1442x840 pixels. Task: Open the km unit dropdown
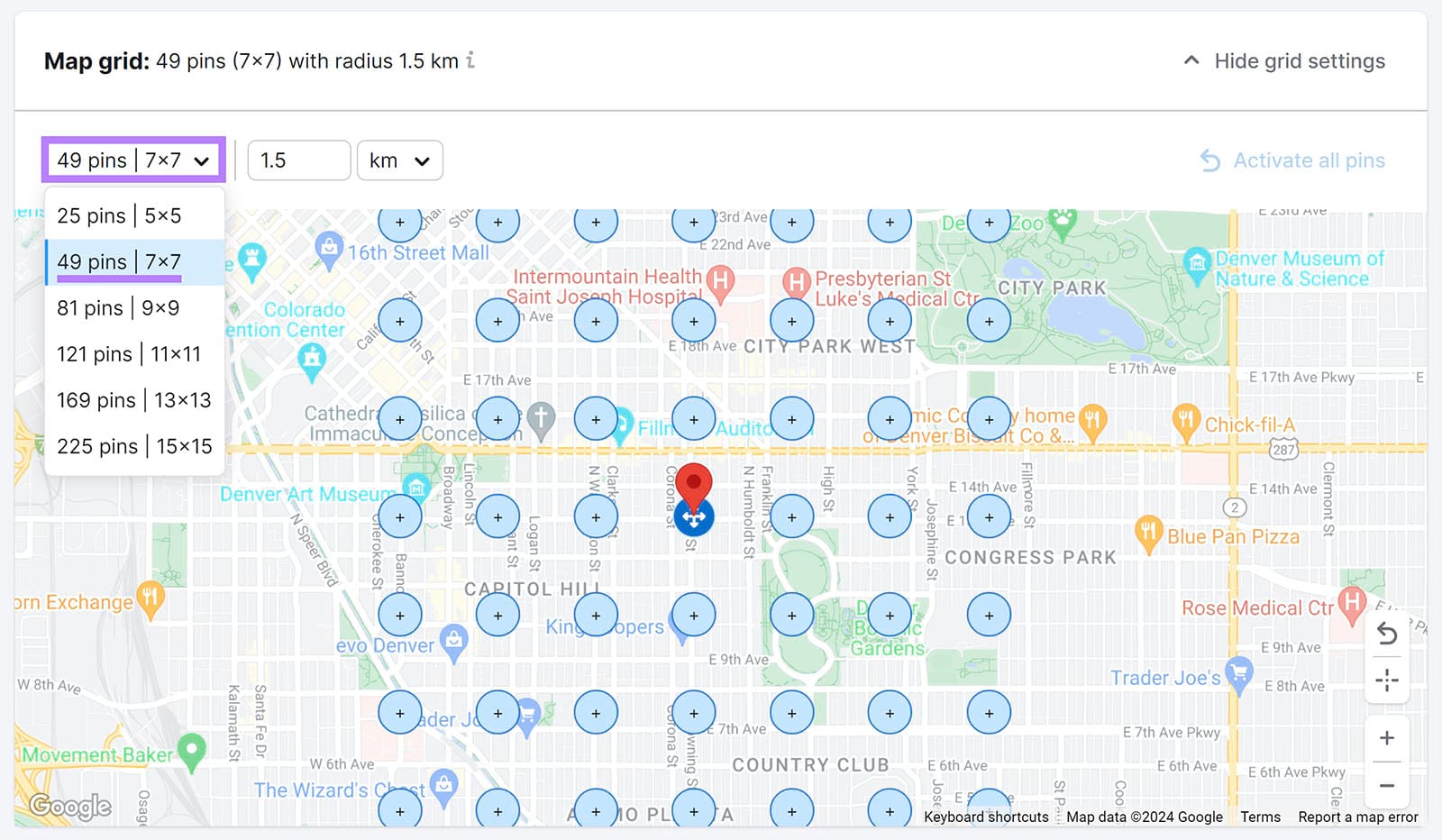pos(399,160)
